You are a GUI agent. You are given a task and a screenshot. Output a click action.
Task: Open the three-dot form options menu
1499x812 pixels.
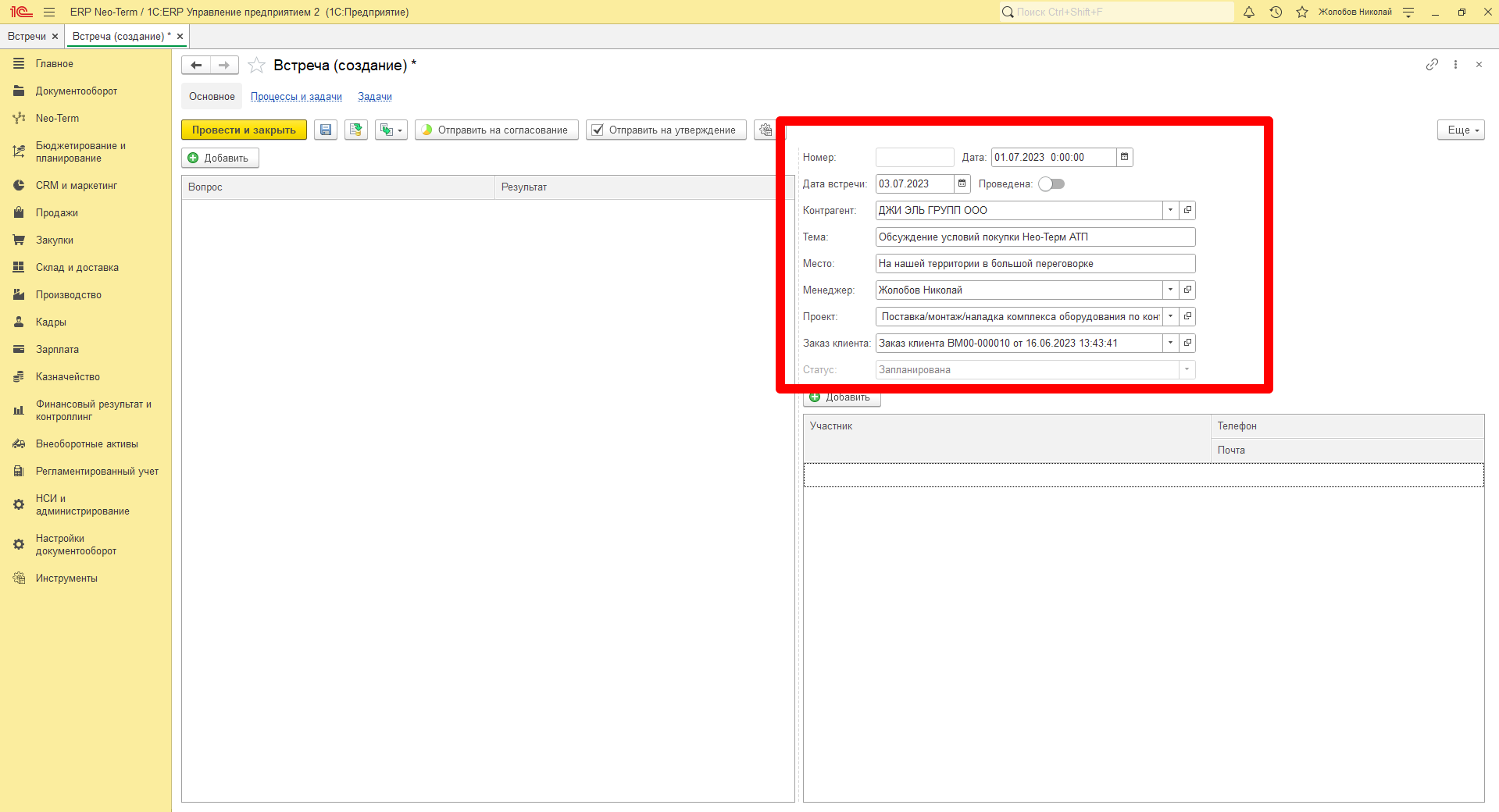tap(1455, 65)
